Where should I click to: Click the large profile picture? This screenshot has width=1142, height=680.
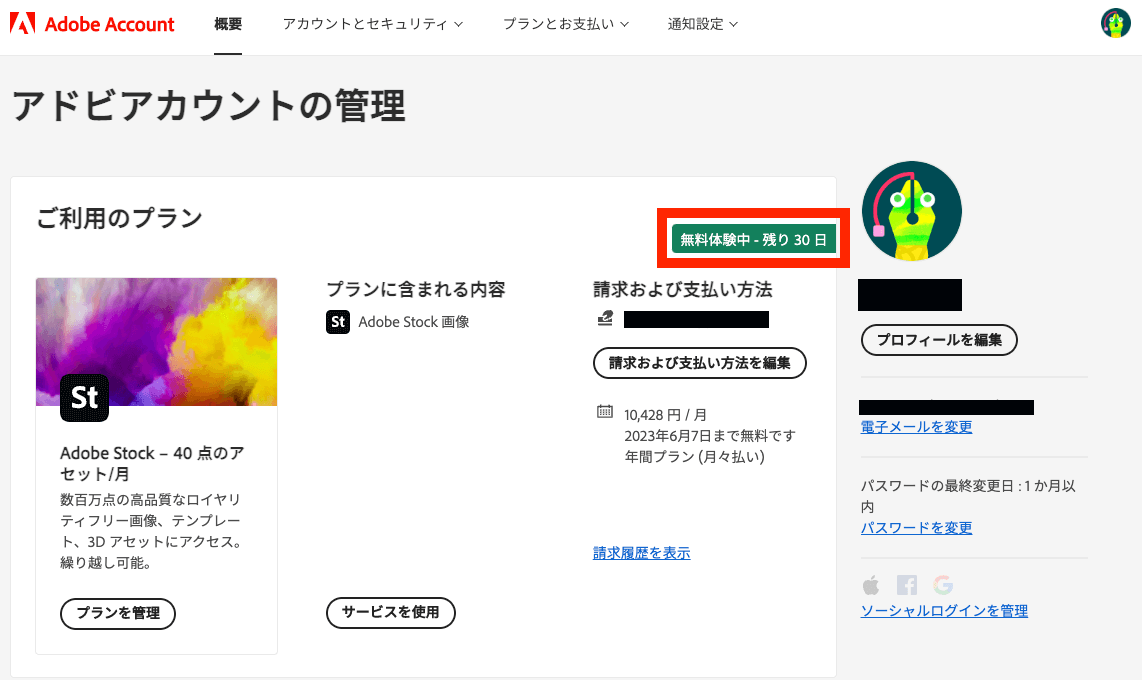911,212
